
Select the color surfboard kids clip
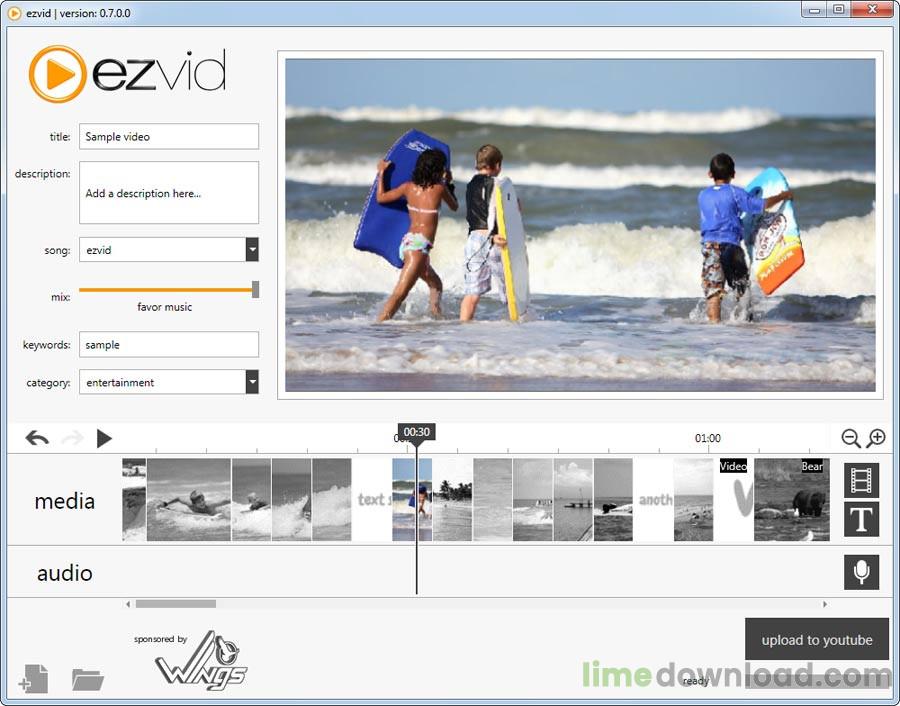(x=412, y=499)
